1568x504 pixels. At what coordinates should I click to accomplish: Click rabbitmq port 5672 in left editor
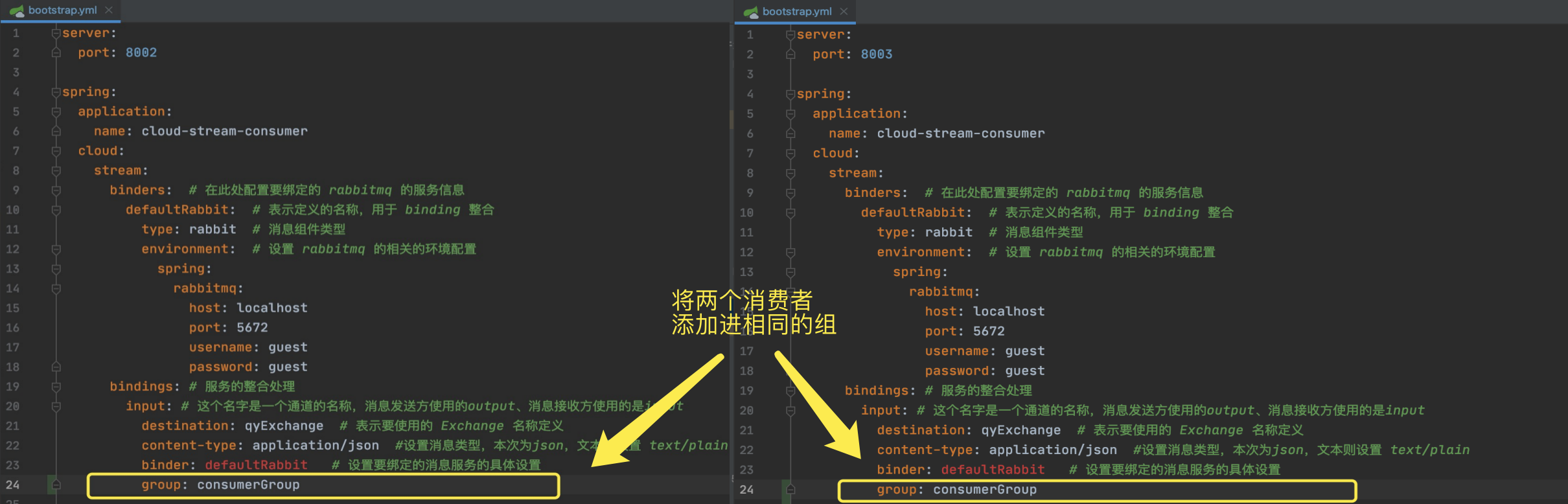[x=252, y=328]
